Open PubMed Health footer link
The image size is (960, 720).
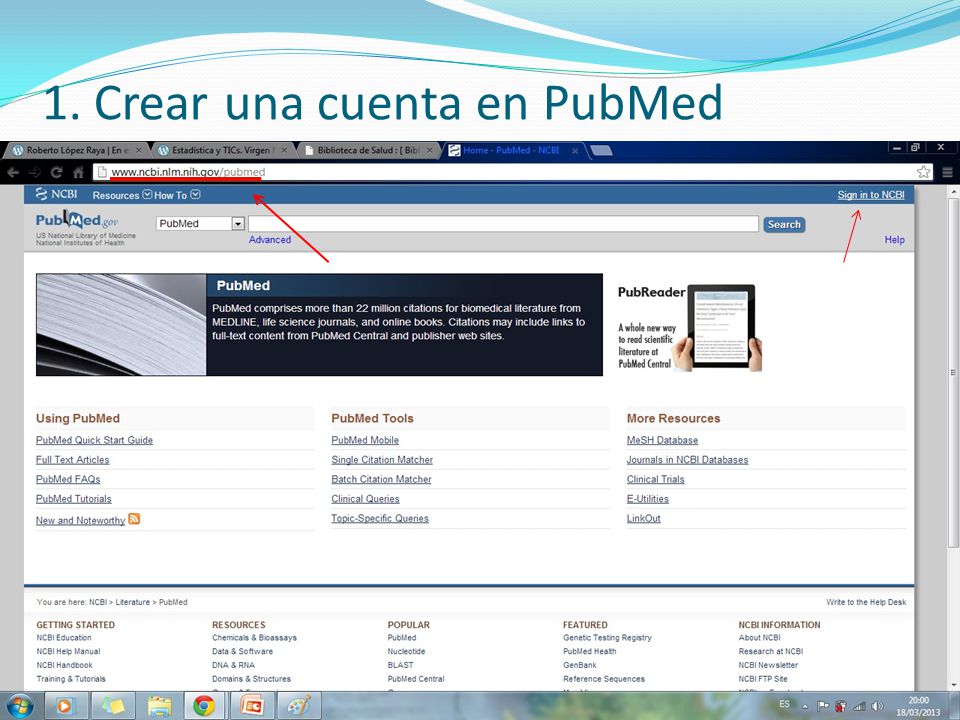590,651
